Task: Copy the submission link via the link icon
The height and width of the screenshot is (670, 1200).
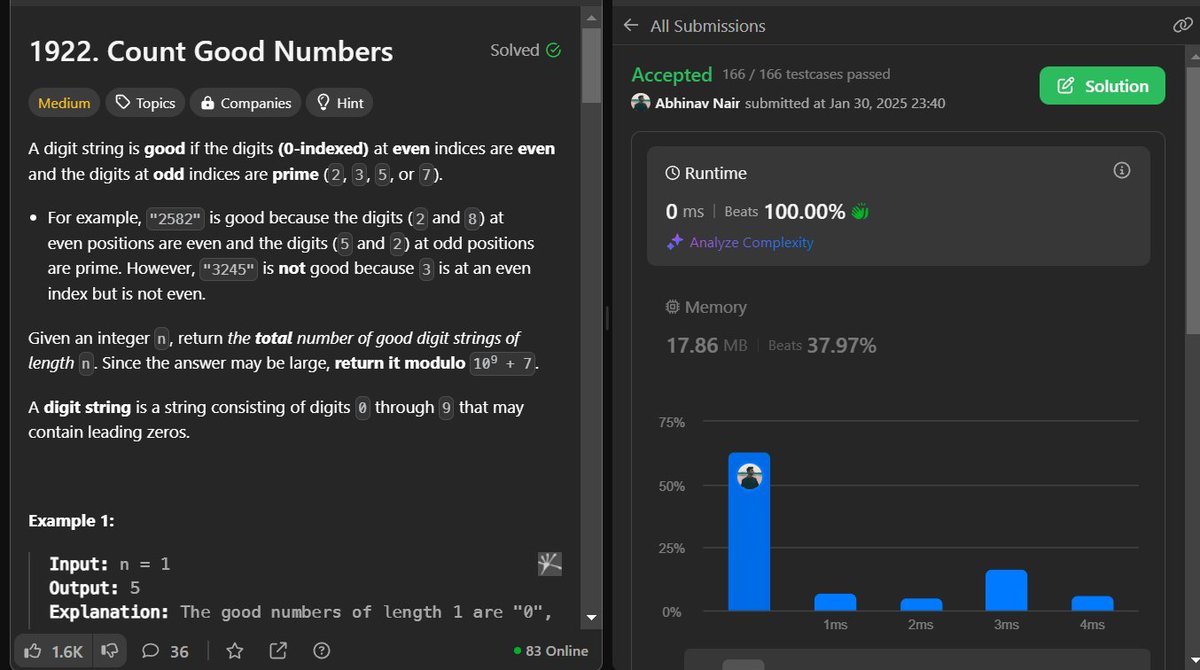Action: point(1182,25)
